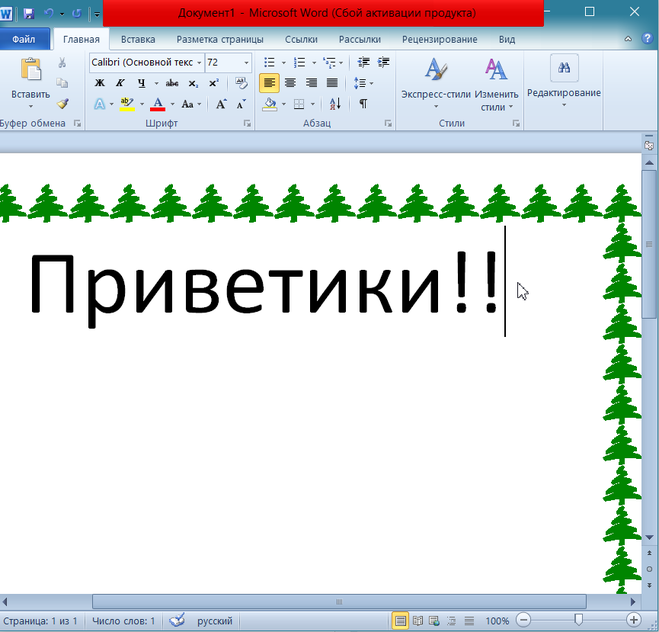Click the русский language indicator in status bar
Image resolution: width=659 pixels, height=632 pixels.
coord(214,621)
